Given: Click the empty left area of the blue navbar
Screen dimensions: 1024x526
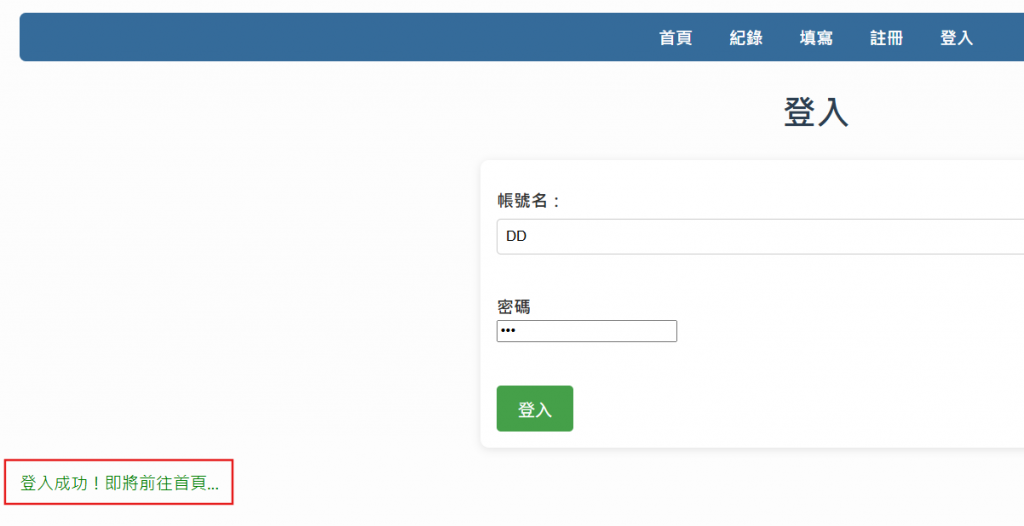Looking at the screenshot, I should (x=327, y=37).
